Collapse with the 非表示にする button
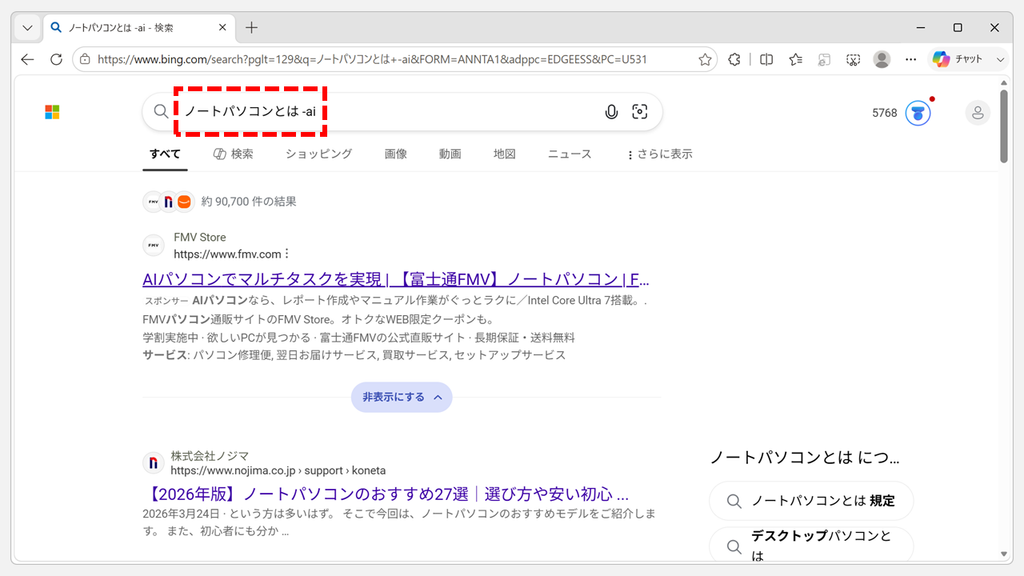 [402, 397]
